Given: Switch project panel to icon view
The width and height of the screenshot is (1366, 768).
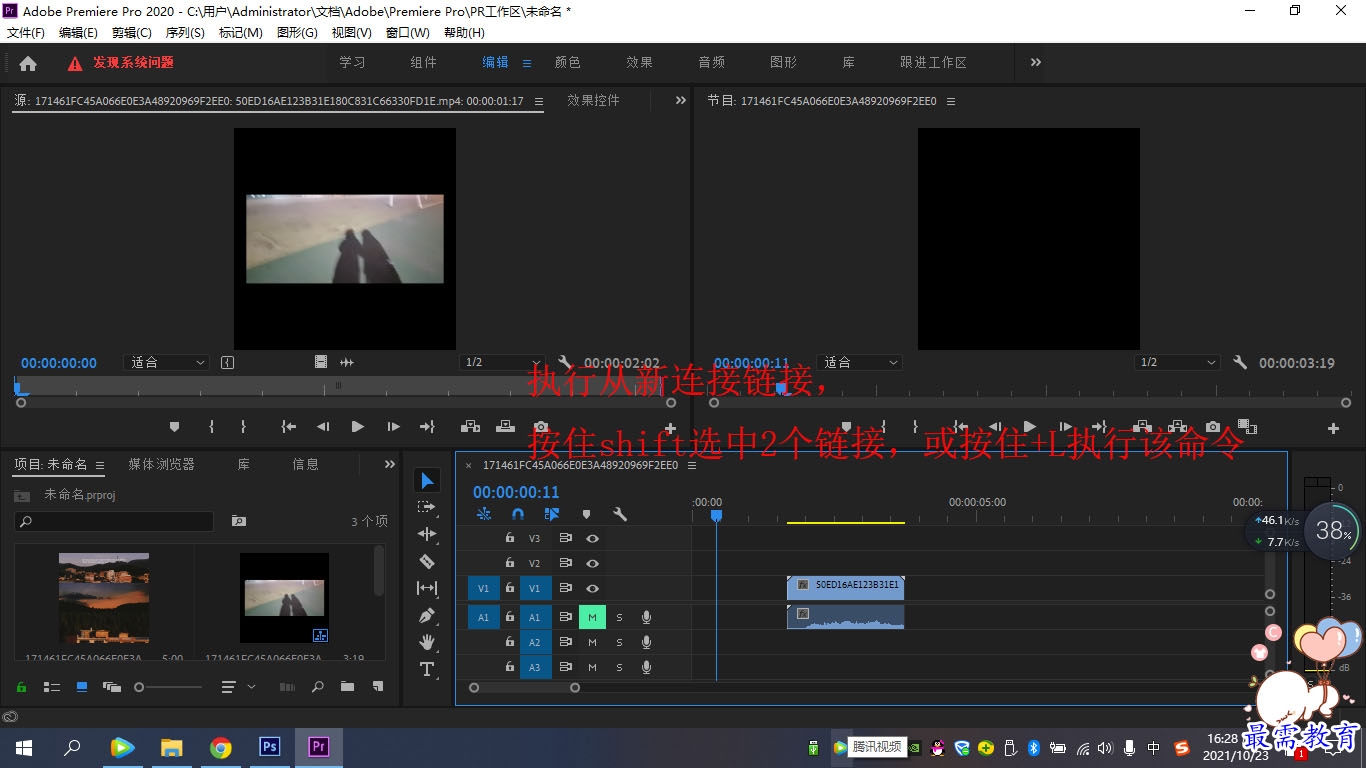Looking at the screenshot, I should pos(82,687).
